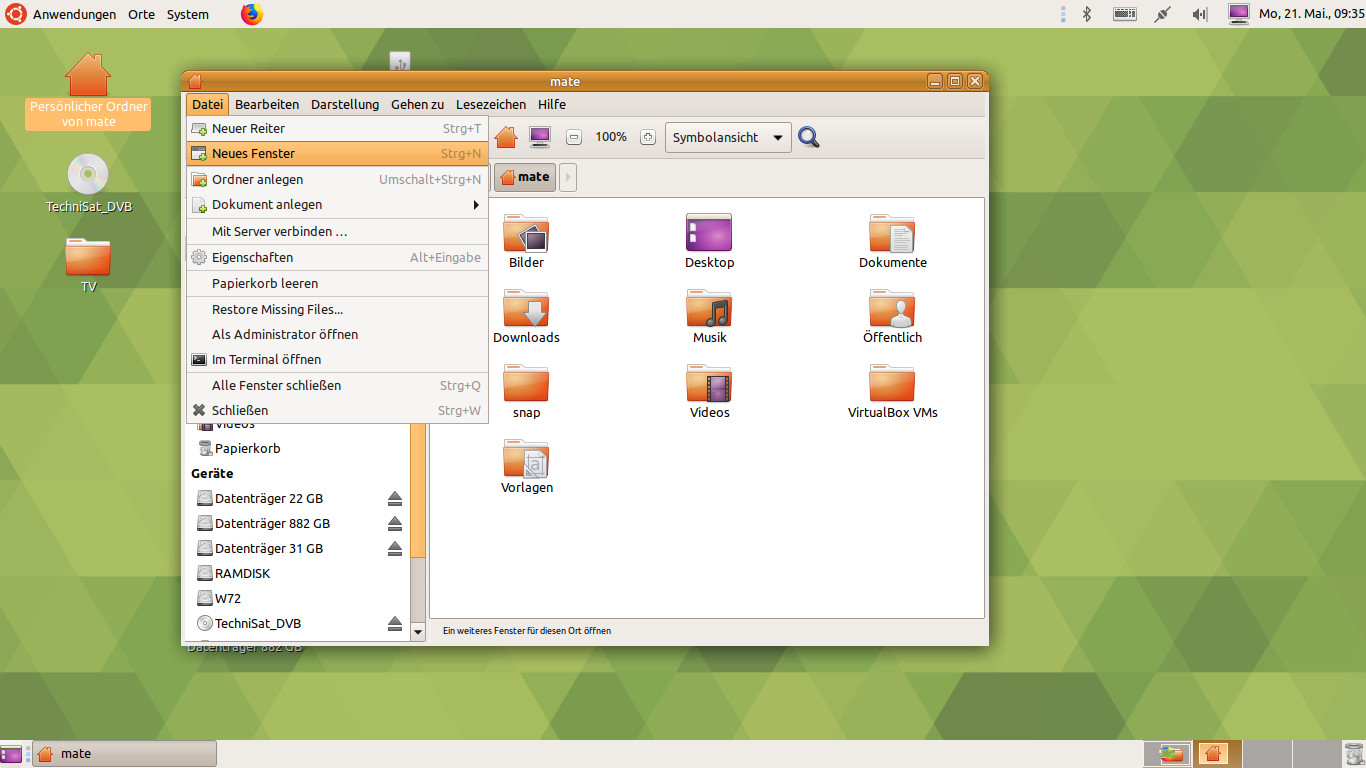Open the Gehen zu menu
The width and height of the screenshot is (1366, 768).
click(x=417, y=104)
